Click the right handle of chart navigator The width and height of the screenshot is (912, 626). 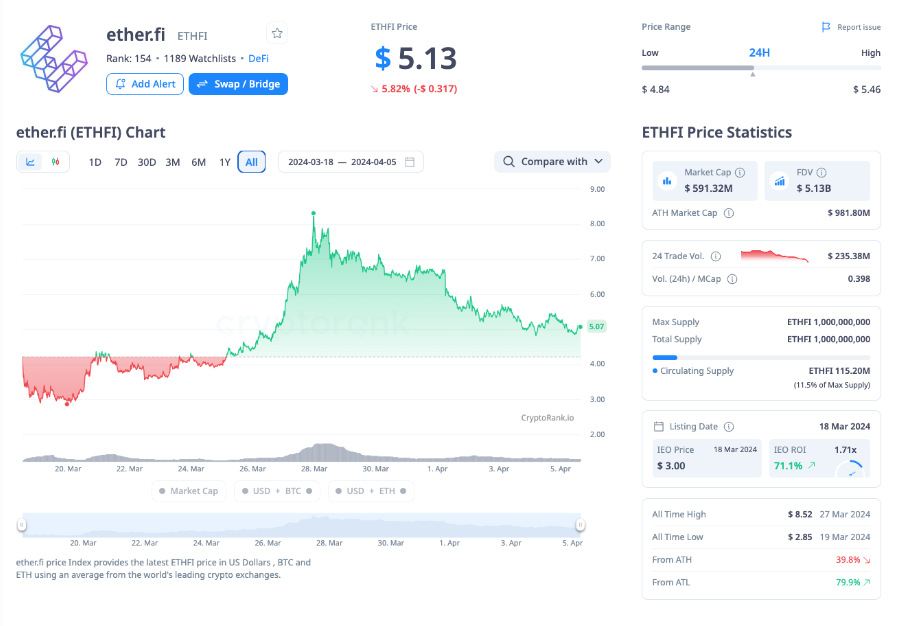pos(580,525)
